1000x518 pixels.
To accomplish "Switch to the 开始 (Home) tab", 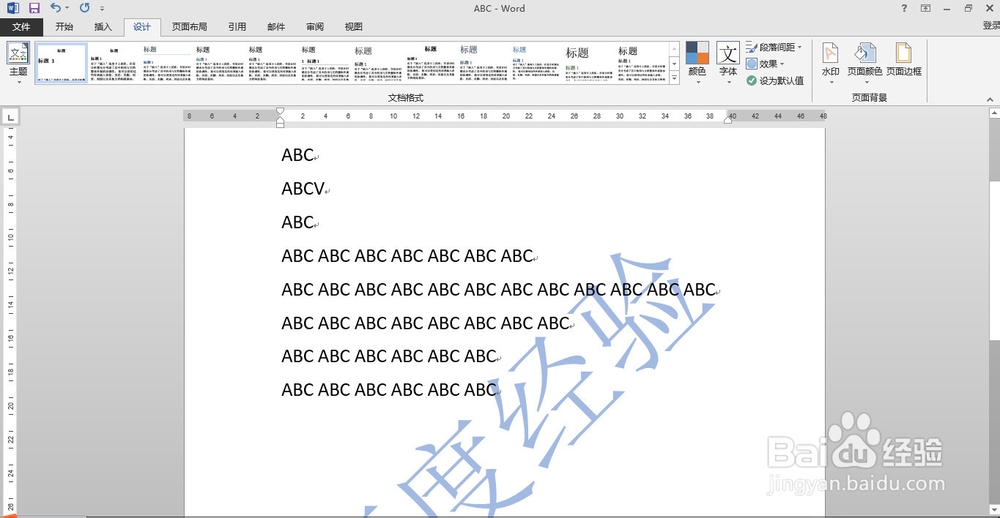I will tap(64, 27).
